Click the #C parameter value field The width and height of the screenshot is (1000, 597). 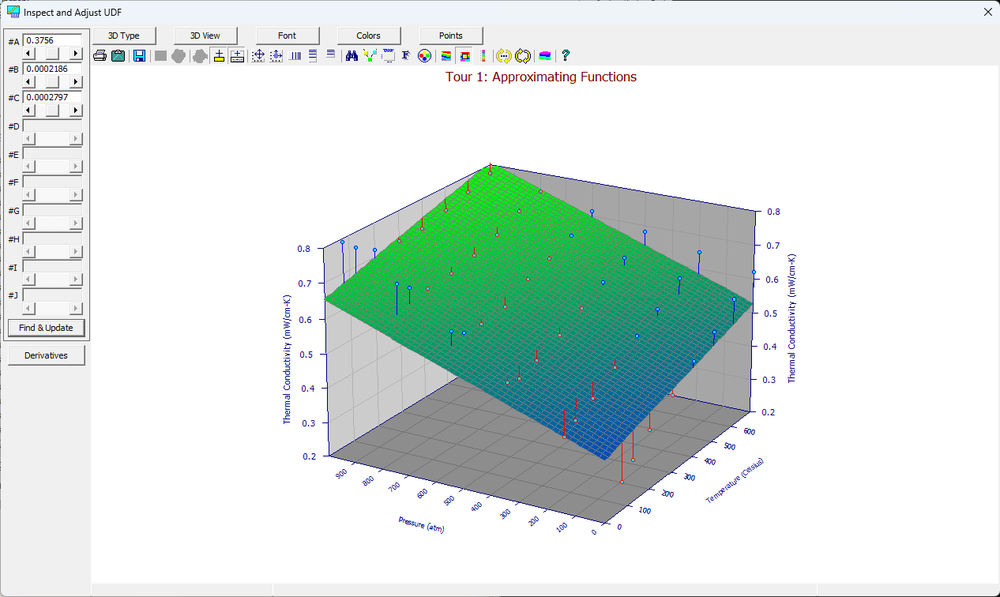tap(52, 97)
